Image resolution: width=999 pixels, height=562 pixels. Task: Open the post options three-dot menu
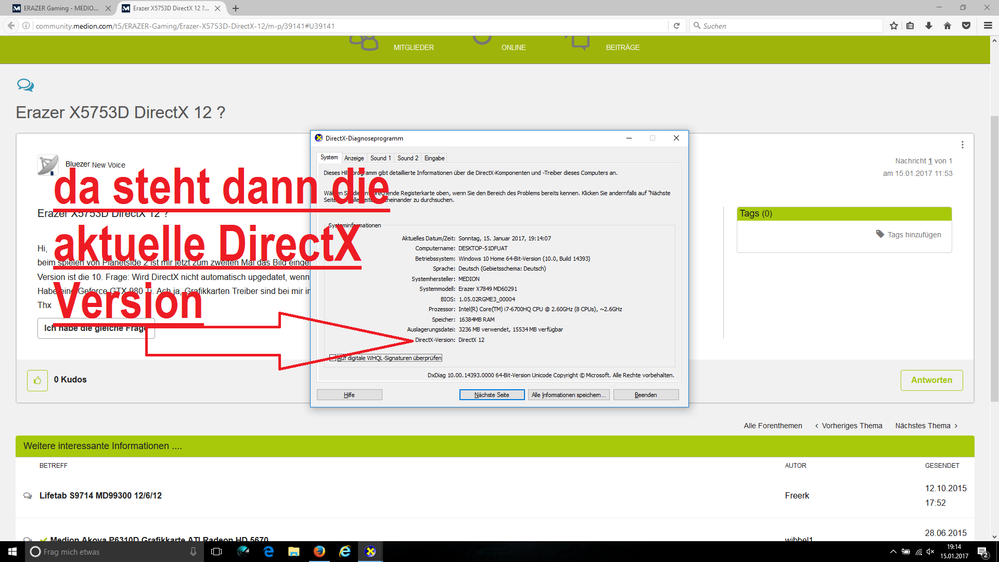962,145
